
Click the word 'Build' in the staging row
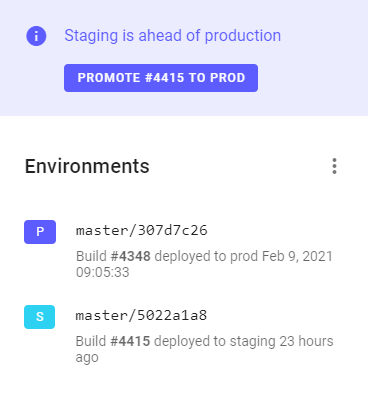[x=91, y=341]
